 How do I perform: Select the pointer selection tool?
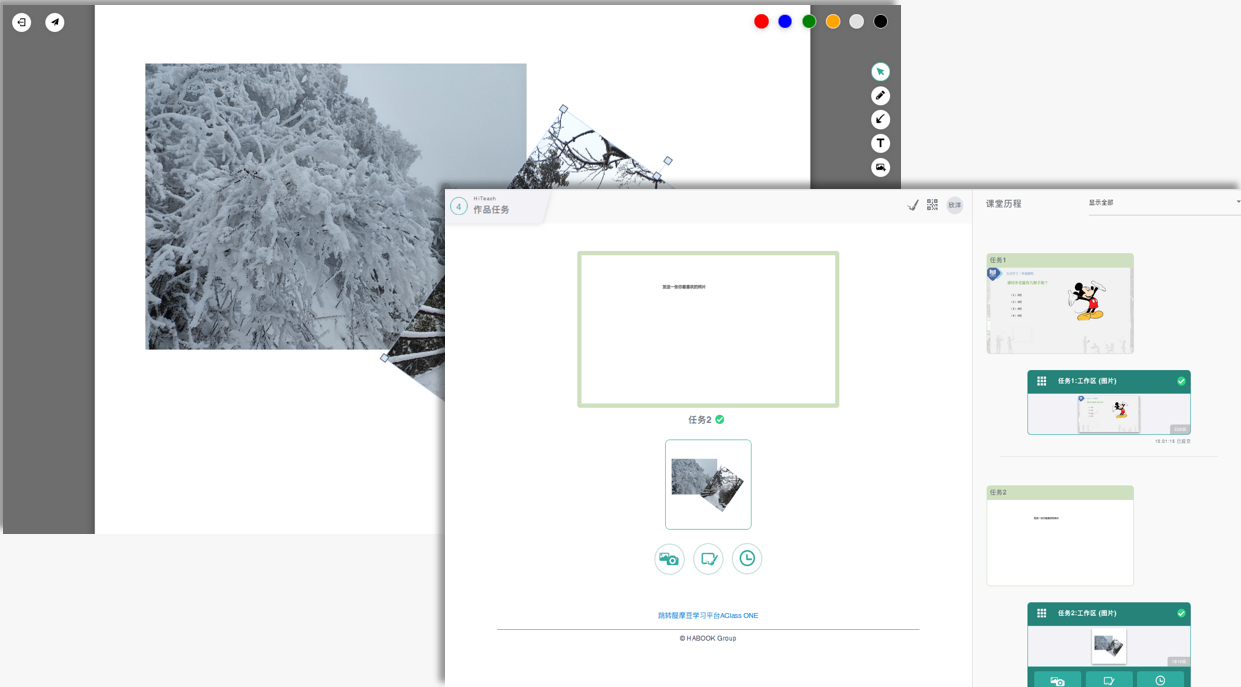point(880,72)
